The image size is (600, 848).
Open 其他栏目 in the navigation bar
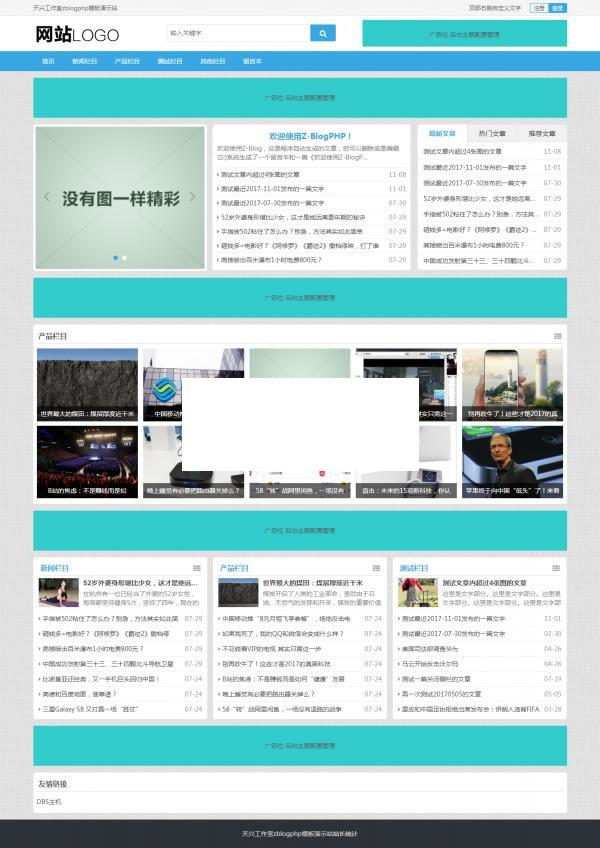point(213,61)
